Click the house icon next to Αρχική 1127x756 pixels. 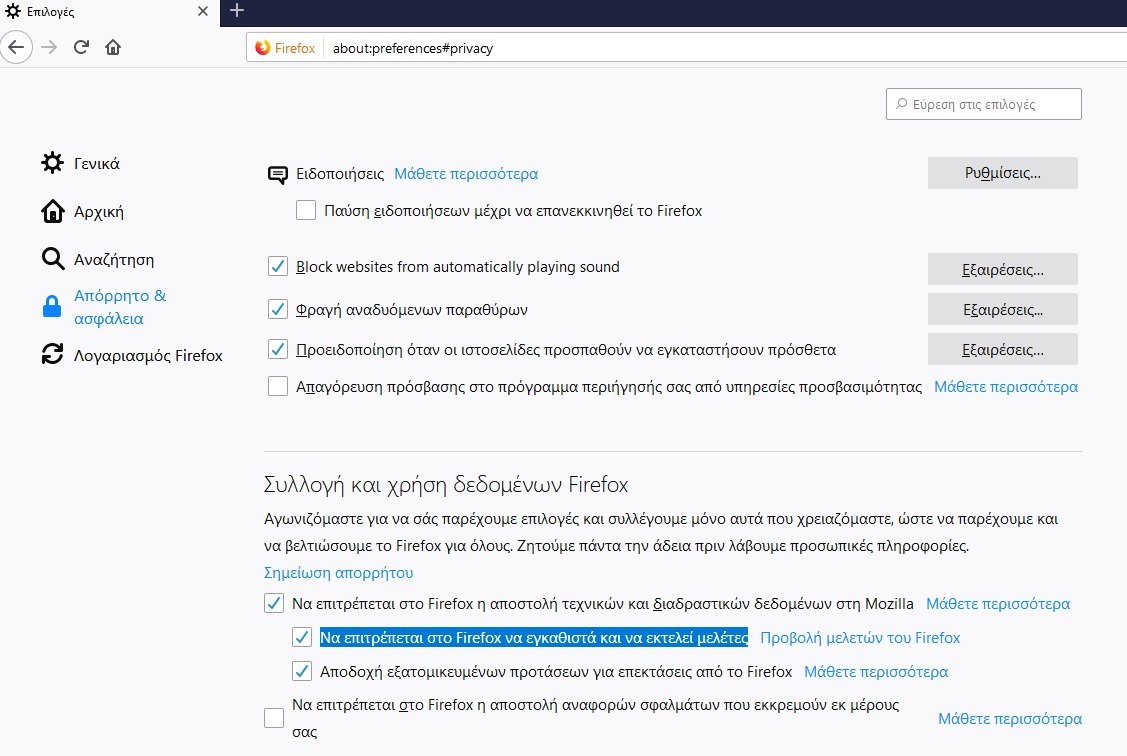pyautogui.click(x=52, y=211)
